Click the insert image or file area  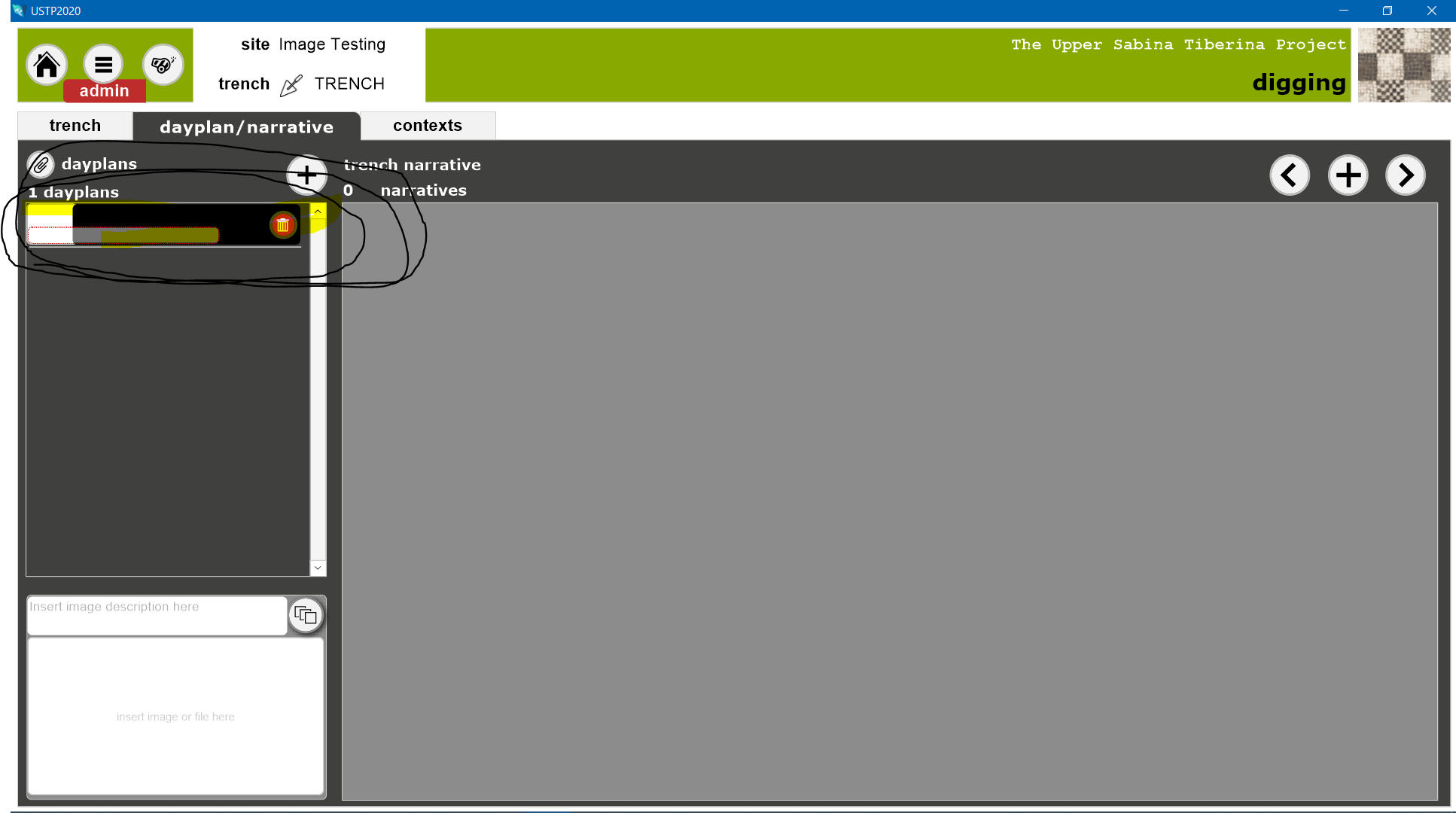[175, 717]
